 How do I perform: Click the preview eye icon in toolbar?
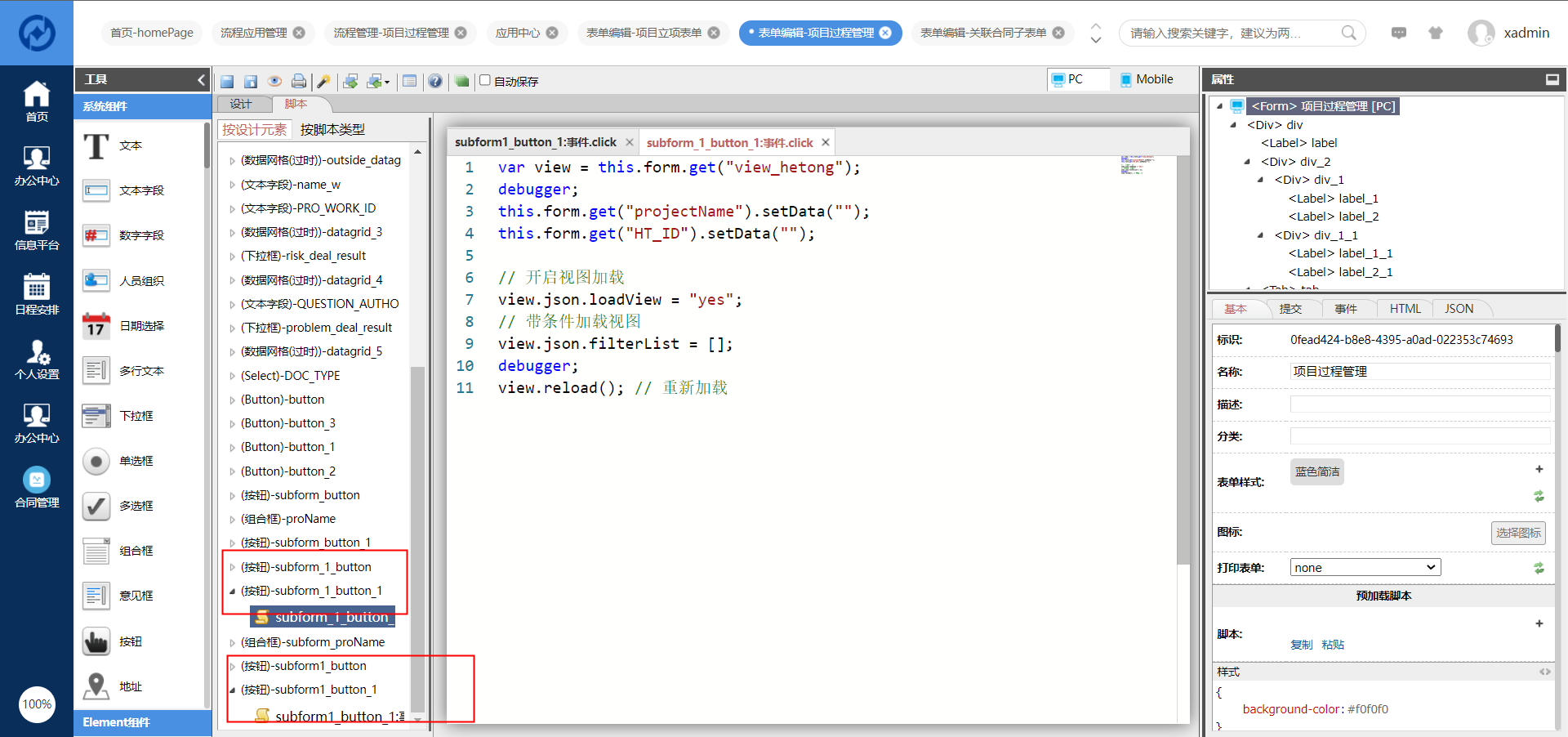(274, 81)
